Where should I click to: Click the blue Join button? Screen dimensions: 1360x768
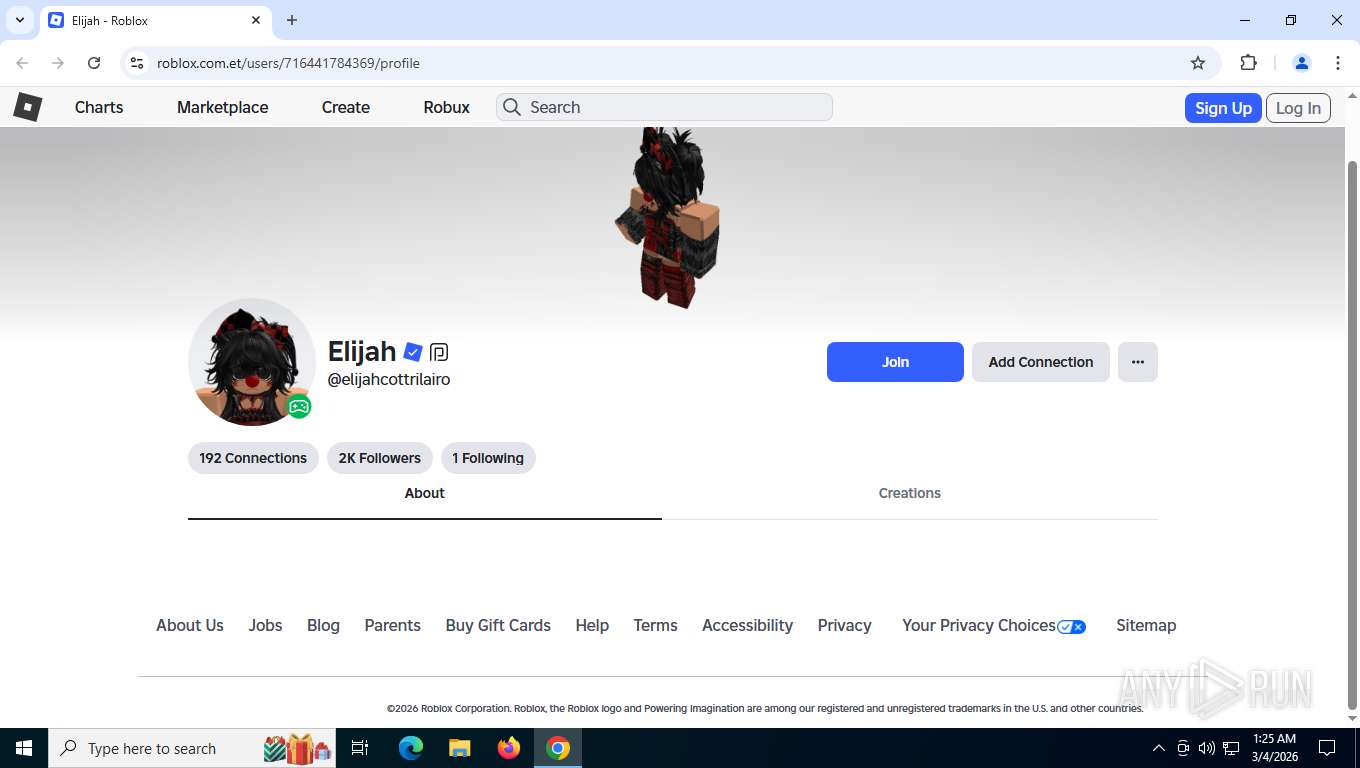(x=895, y=362)
